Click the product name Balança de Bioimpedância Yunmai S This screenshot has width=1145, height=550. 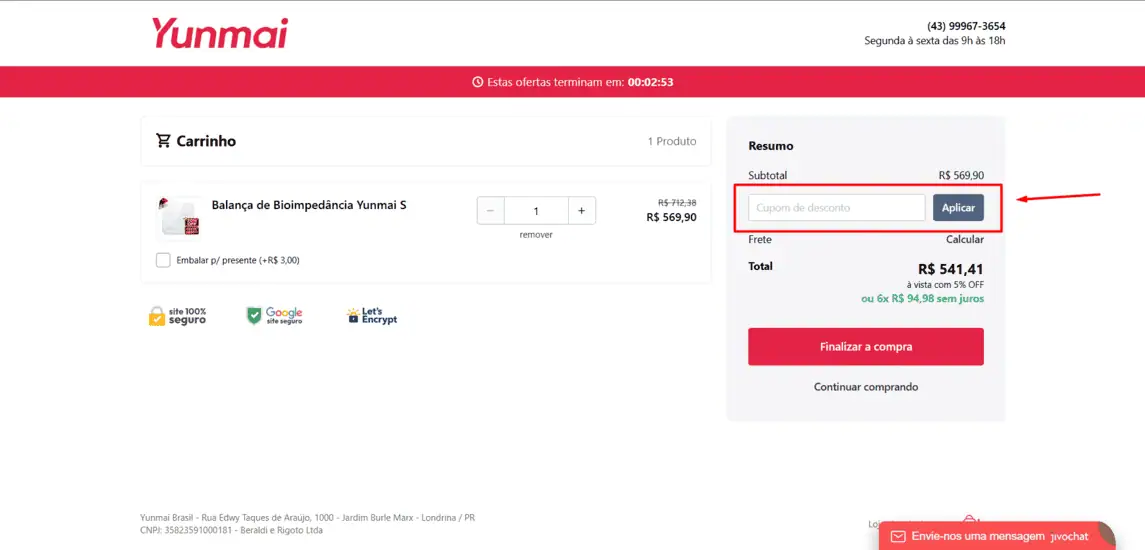(309, 205)
